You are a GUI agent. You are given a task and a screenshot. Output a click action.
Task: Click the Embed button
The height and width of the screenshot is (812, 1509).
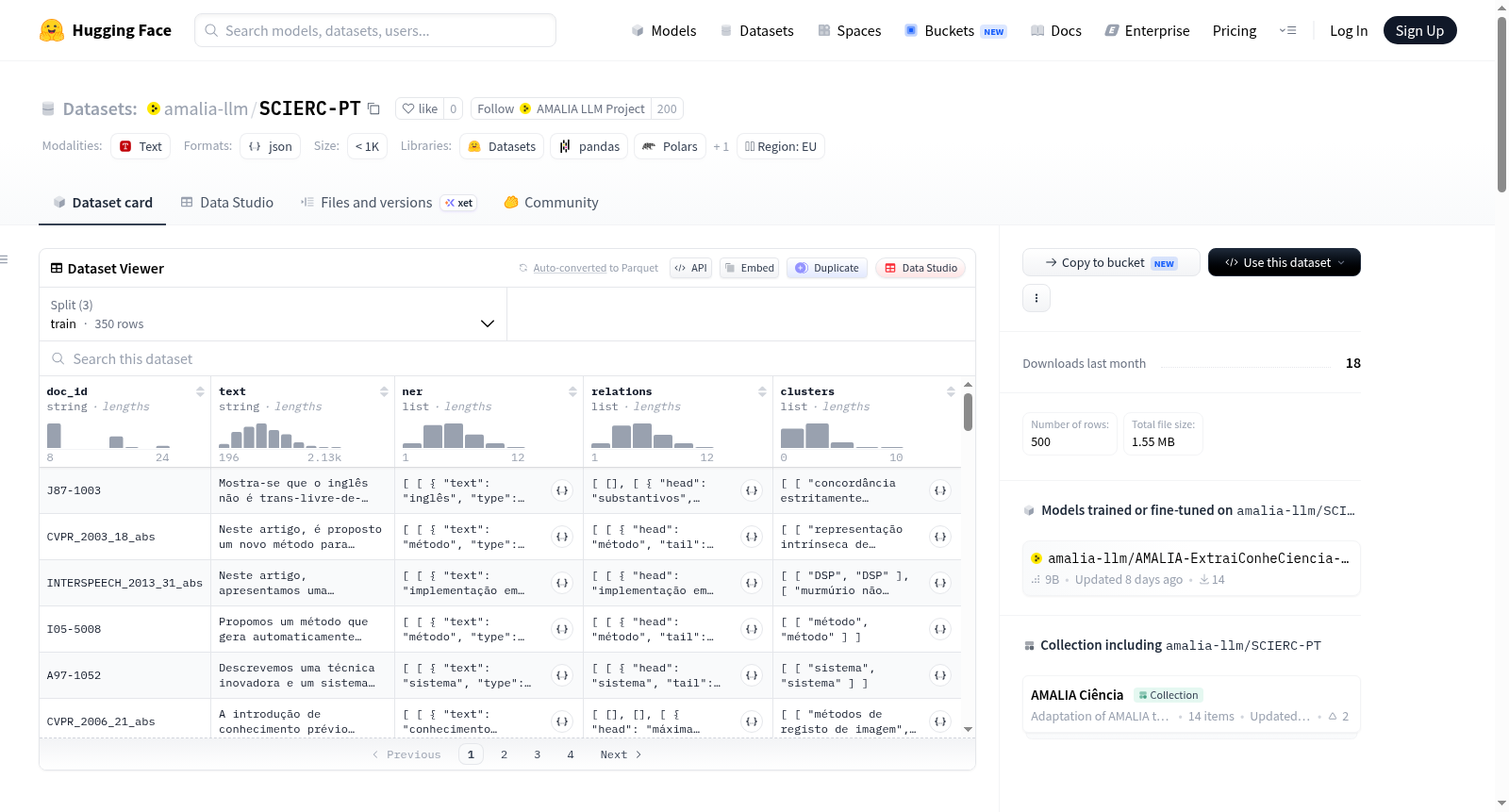750,268
